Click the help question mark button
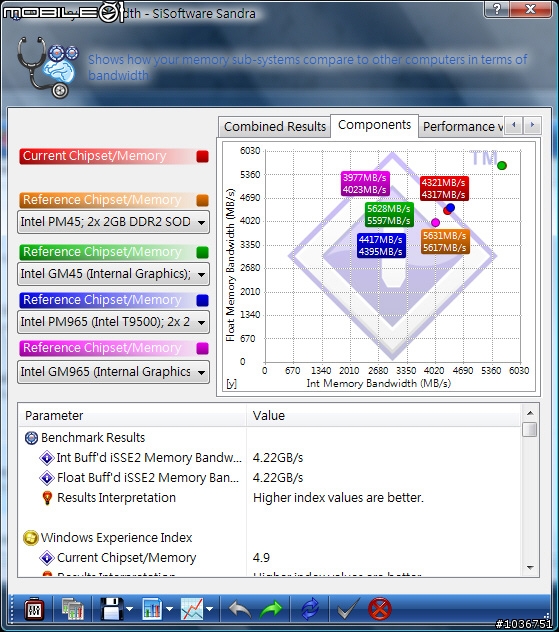The image size is (559, 632). coord(497,9)
